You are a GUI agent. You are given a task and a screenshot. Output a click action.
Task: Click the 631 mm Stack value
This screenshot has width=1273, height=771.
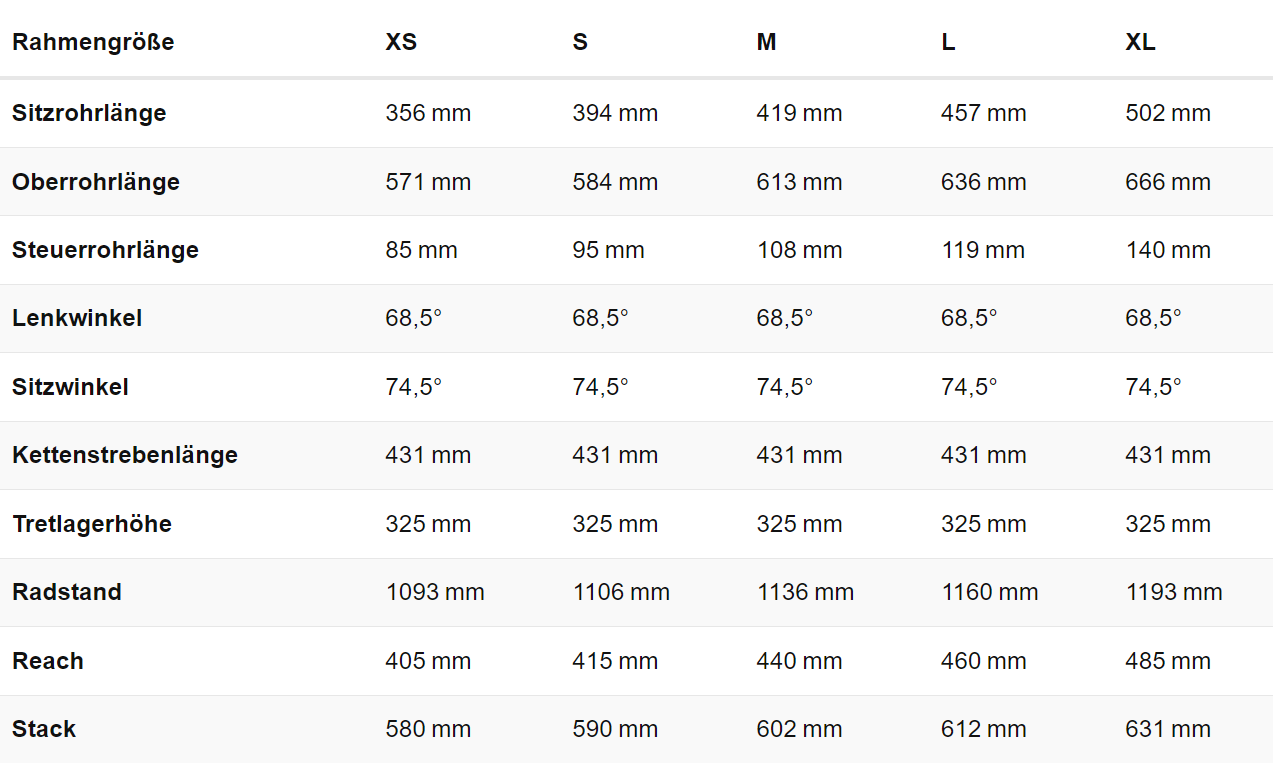pyautogui.click(x=1168, y=729)
